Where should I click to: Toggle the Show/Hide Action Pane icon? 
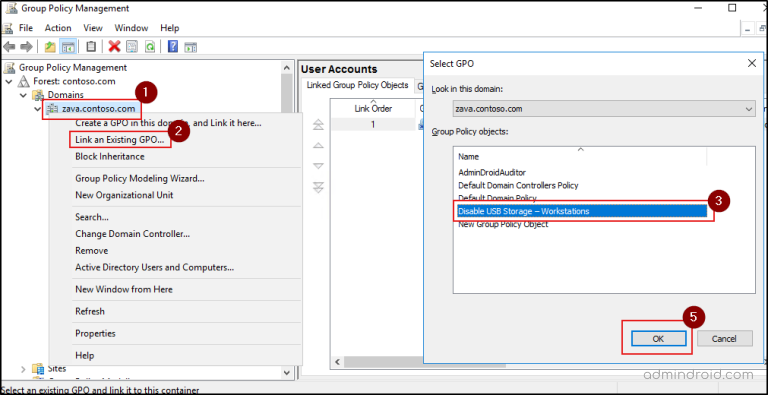click(x=191, y=47)
